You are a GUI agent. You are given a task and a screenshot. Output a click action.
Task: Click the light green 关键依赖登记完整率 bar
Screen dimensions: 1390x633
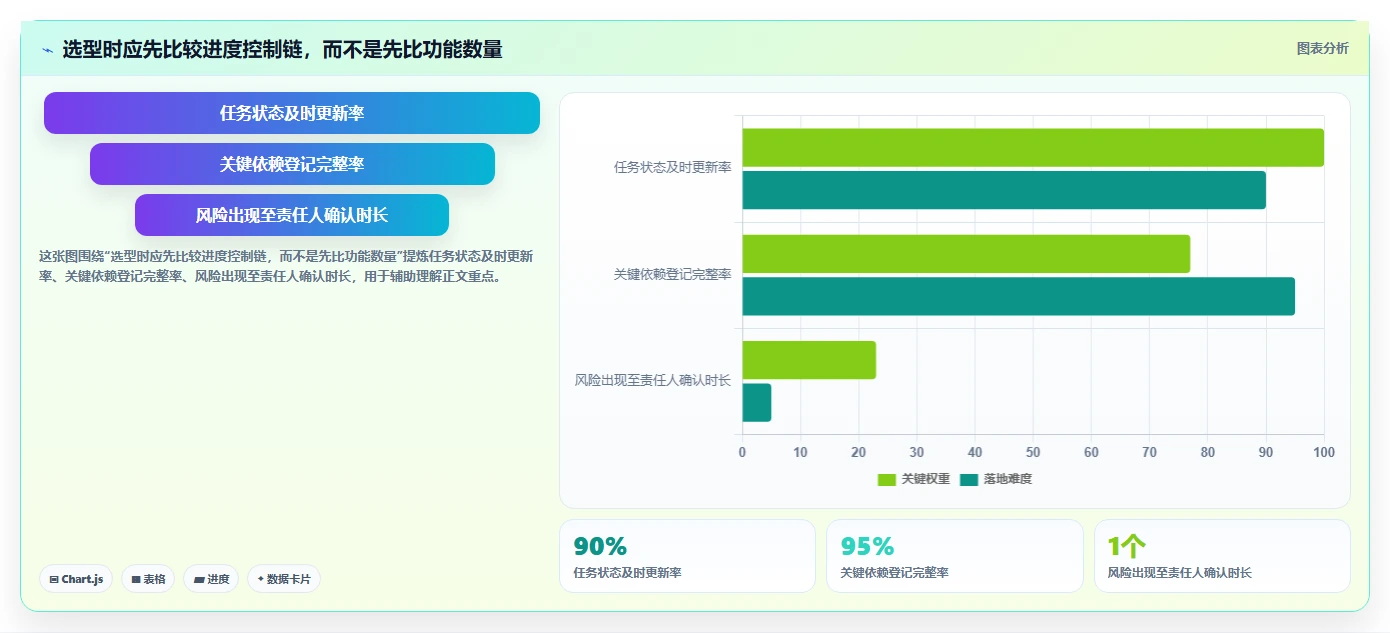(x=966, y=254)
